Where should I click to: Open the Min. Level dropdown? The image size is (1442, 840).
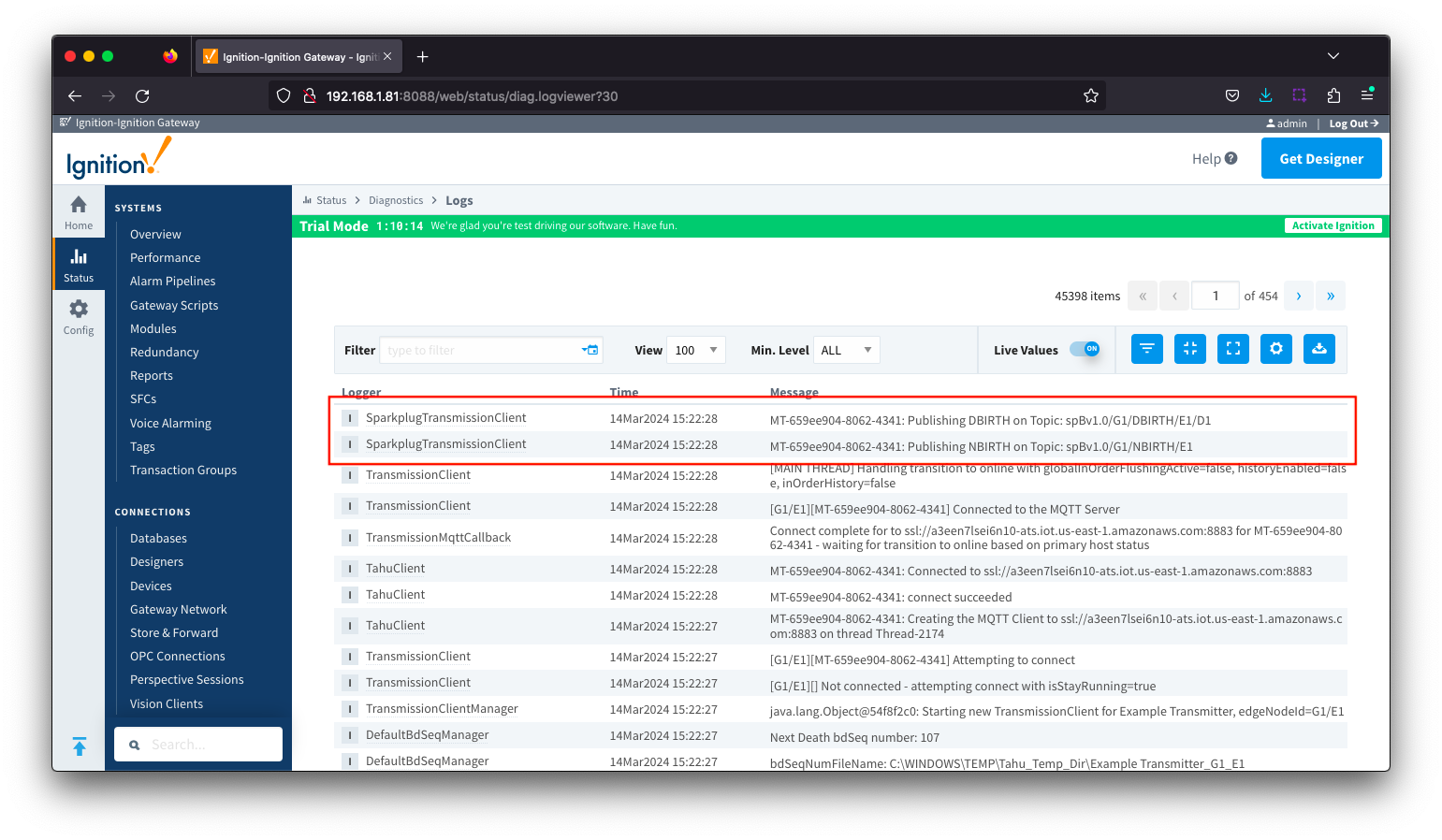pos(846,350)
